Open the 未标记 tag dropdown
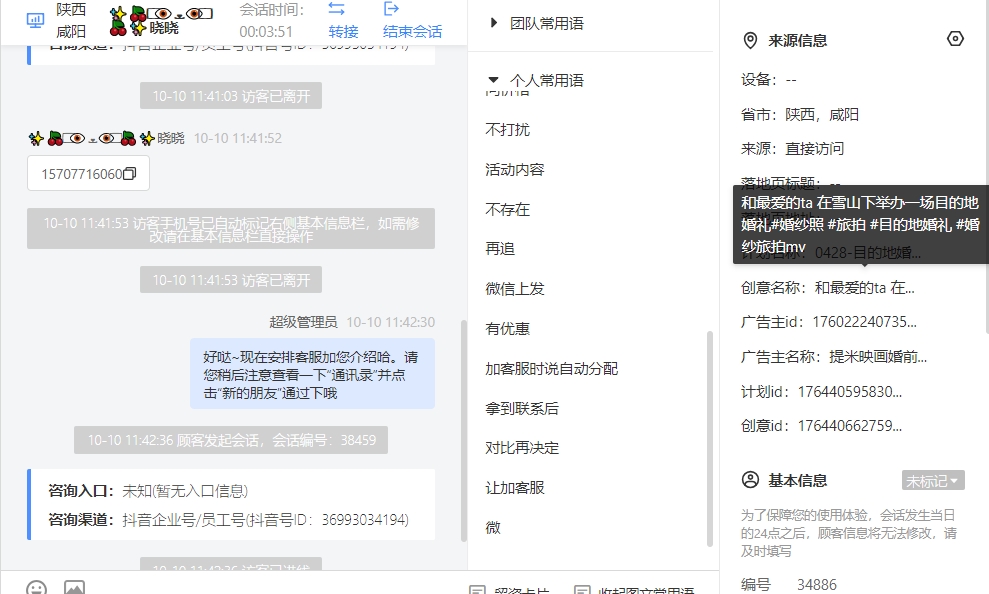Viewport: 989px width, 594px height. [x=933, y=480]
